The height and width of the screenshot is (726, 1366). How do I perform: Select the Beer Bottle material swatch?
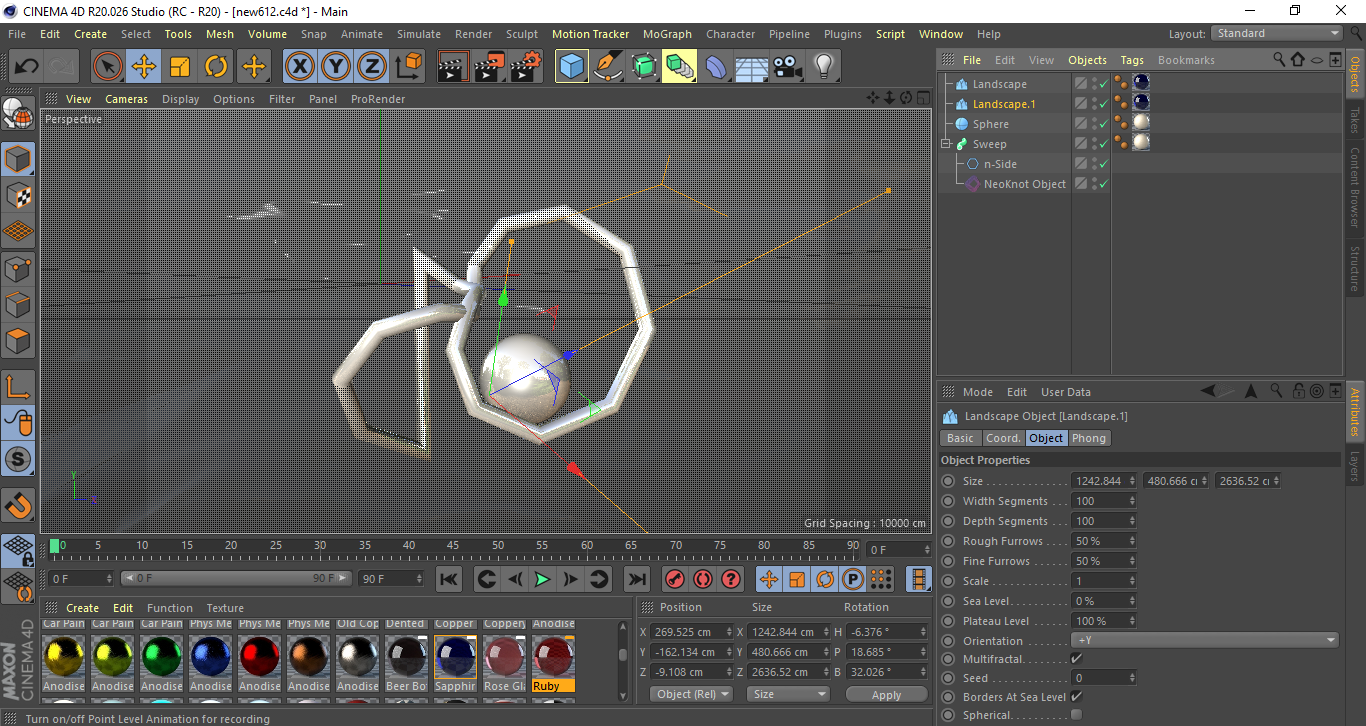pyautogui.click(x=406, y=656)
